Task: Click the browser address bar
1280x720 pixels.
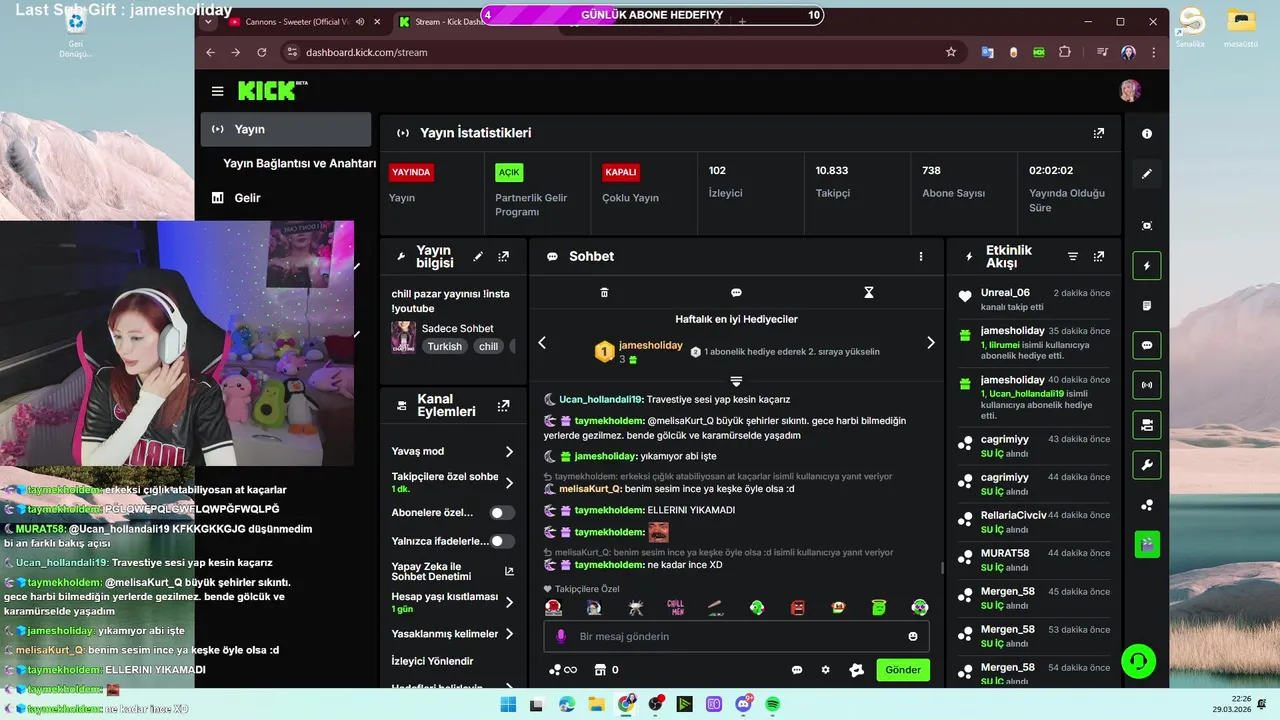Action: point(620,52)
